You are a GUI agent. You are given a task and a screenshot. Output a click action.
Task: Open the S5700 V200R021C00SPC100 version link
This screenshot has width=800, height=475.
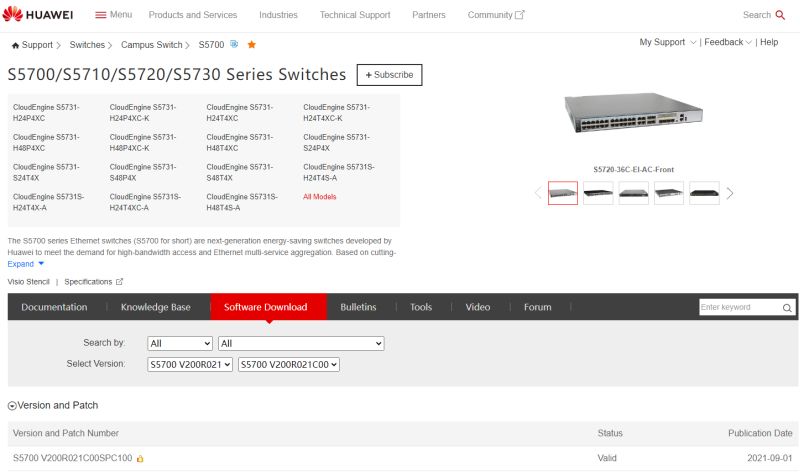[72, 458]
